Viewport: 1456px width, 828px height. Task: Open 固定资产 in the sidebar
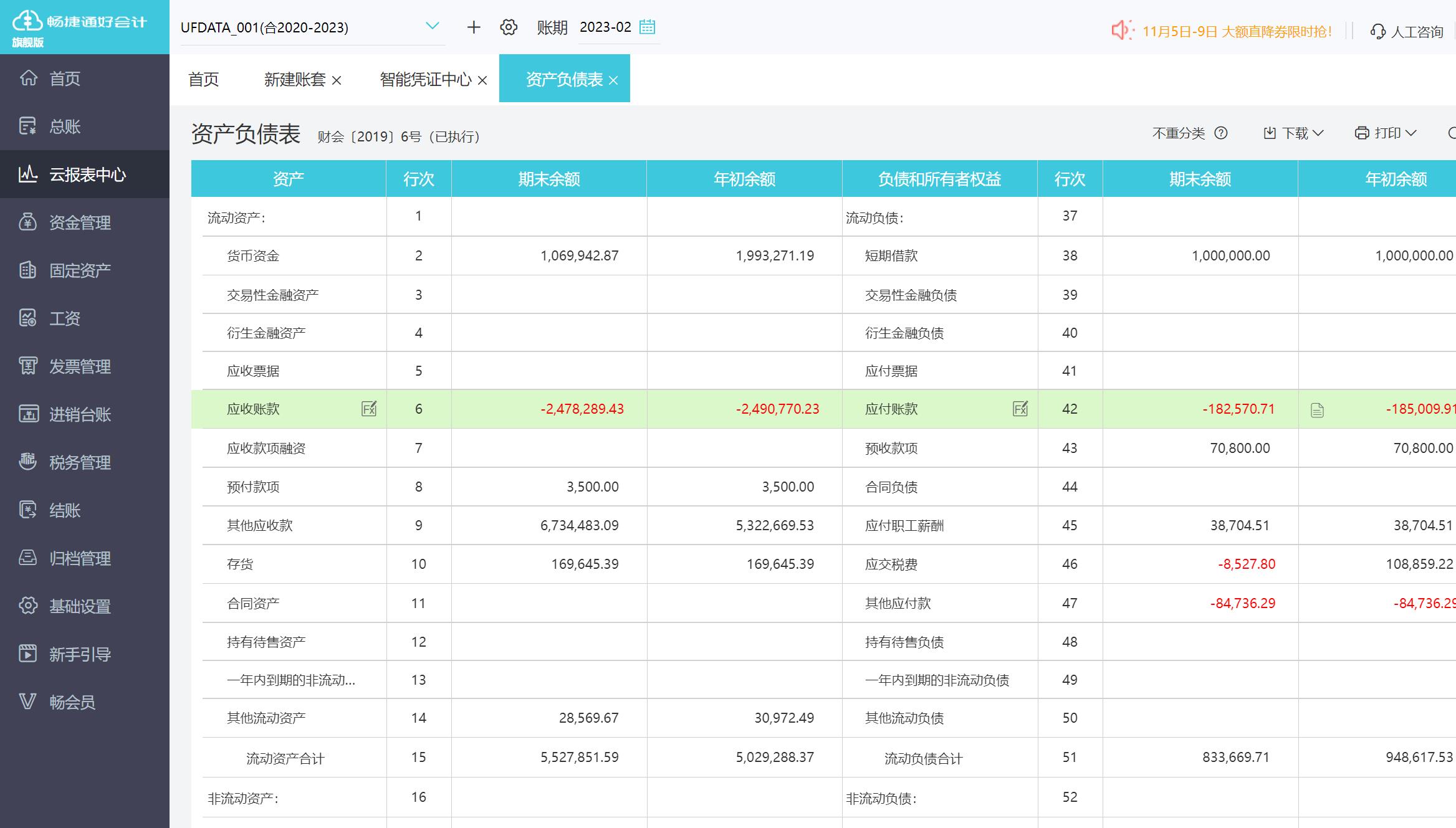pyautogui.click(x=80, y=270)
